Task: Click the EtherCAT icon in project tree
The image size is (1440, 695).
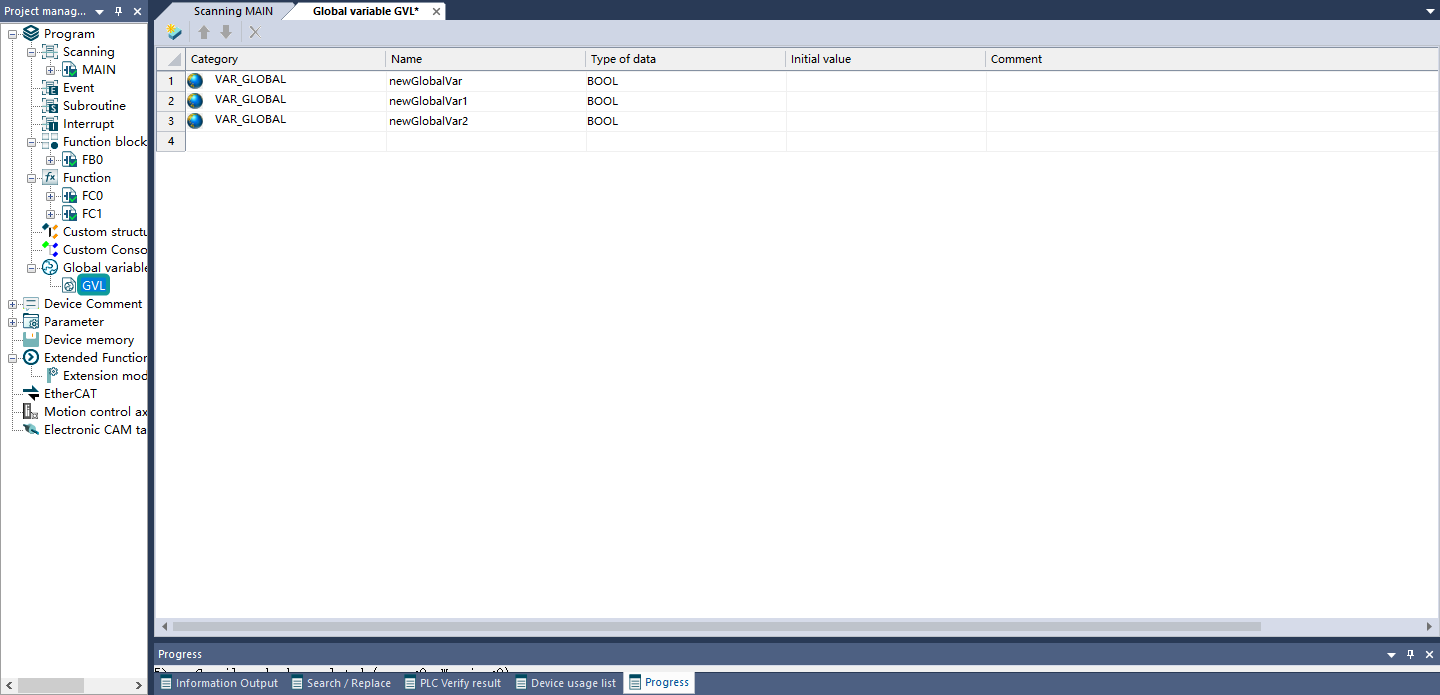Action: coord(31,394)
